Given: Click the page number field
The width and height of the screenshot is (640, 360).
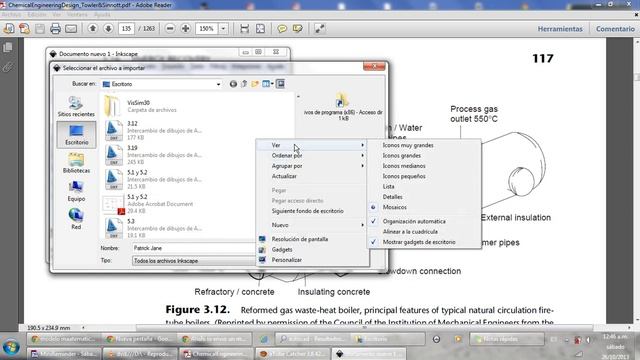Looking at the screenshot, I should click(127, 29).
